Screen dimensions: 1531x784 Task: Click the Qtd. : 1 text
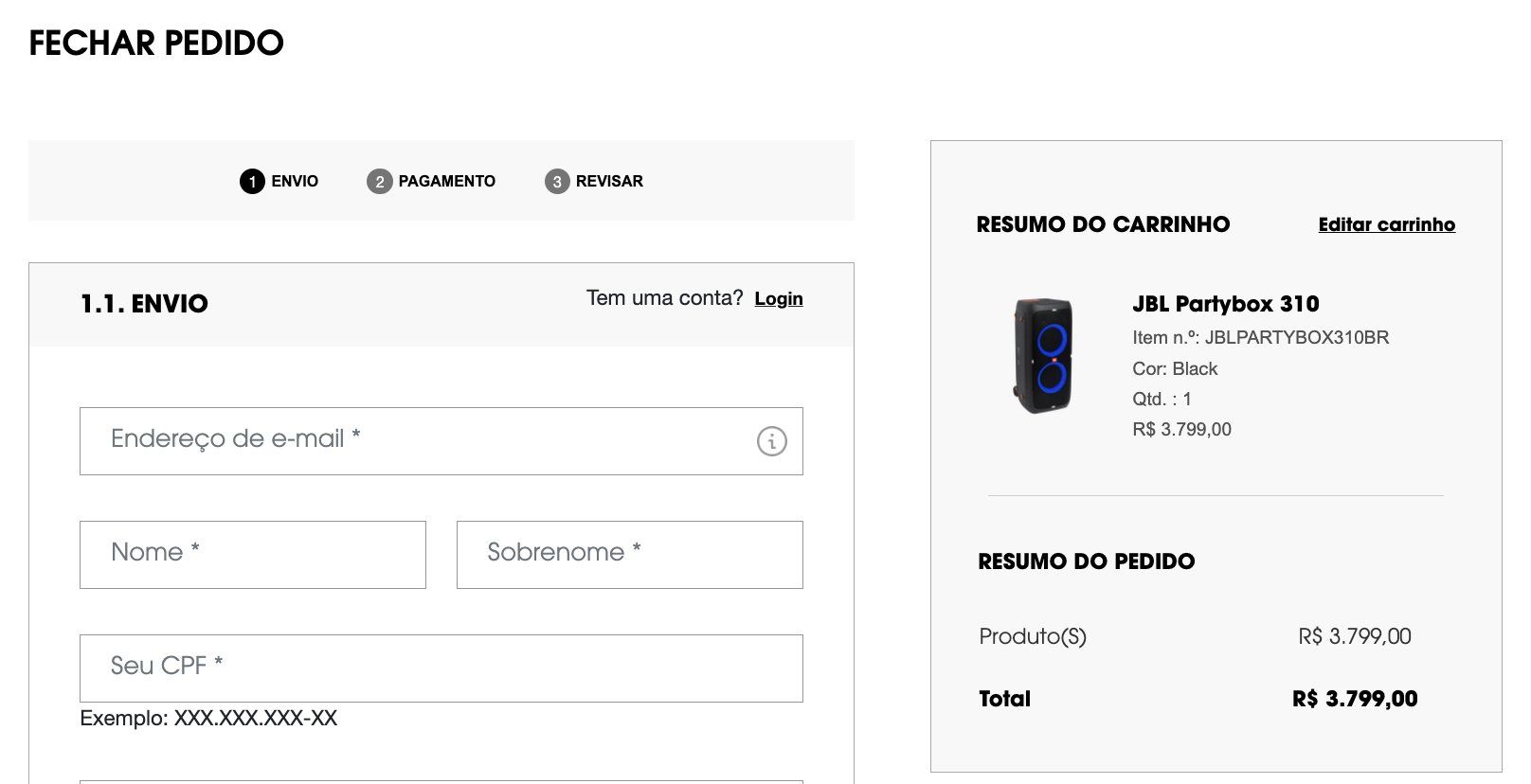pyautogui.click(x=1162, y=399)
